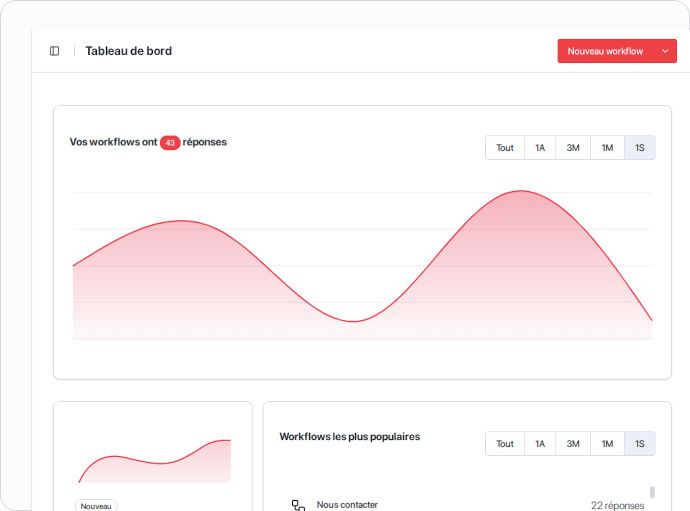Select 1A range in responses chart
The height and width of the screenshot is (511, 690).
[x=540, y=148]
